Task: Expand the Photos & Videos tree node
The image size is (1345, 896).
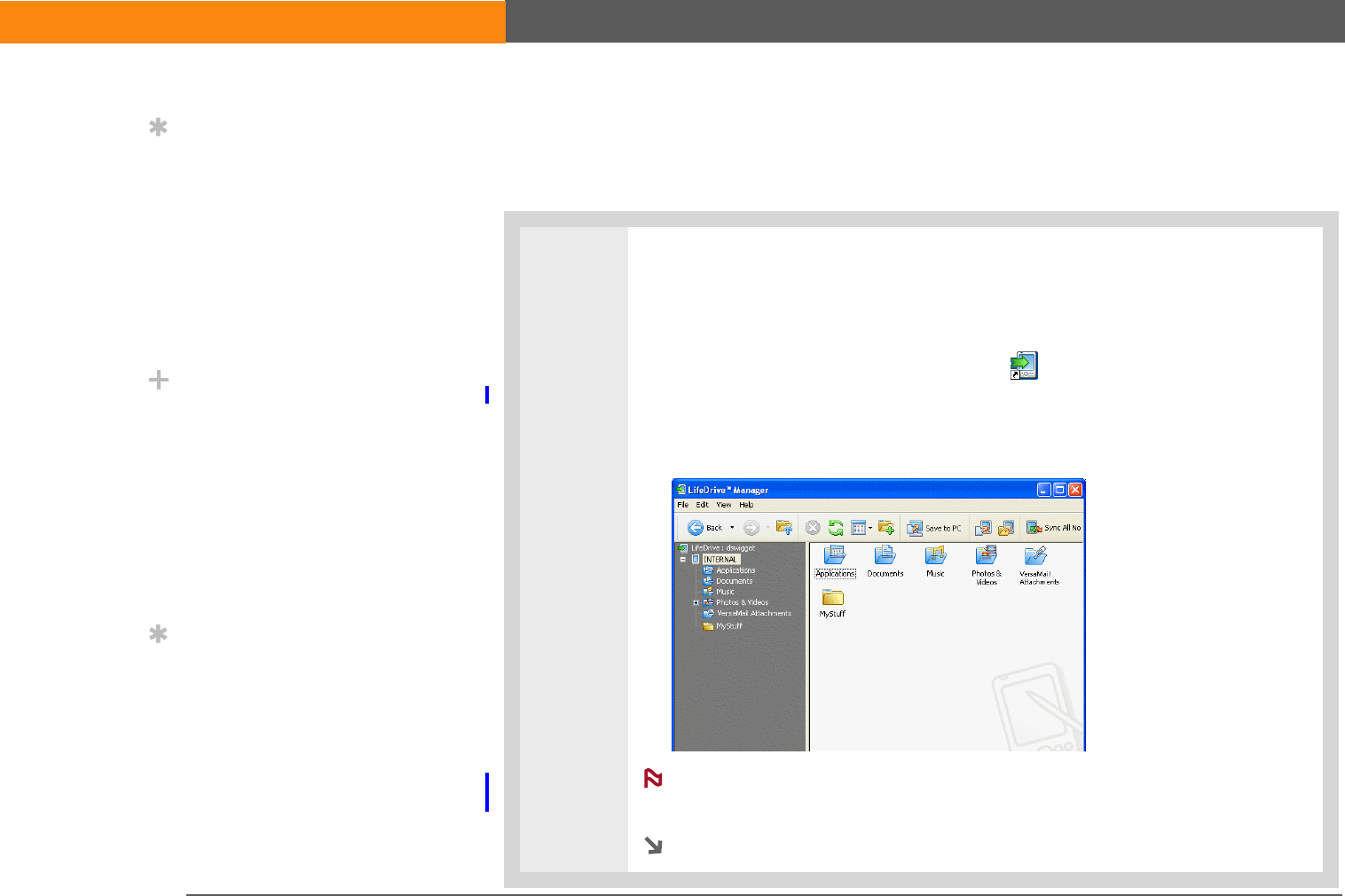Action: (x=696, y=602)
